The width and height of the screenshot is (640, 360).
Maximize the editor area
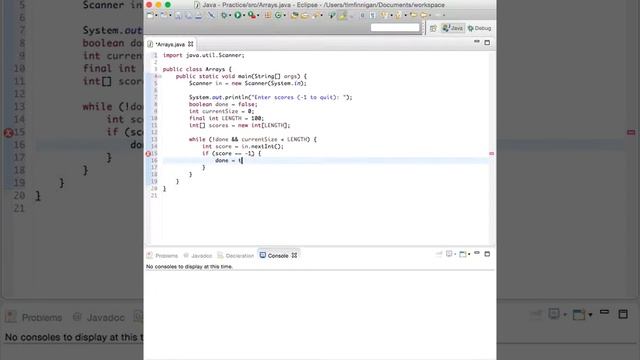pyautogui.click(x=487, y=42)
